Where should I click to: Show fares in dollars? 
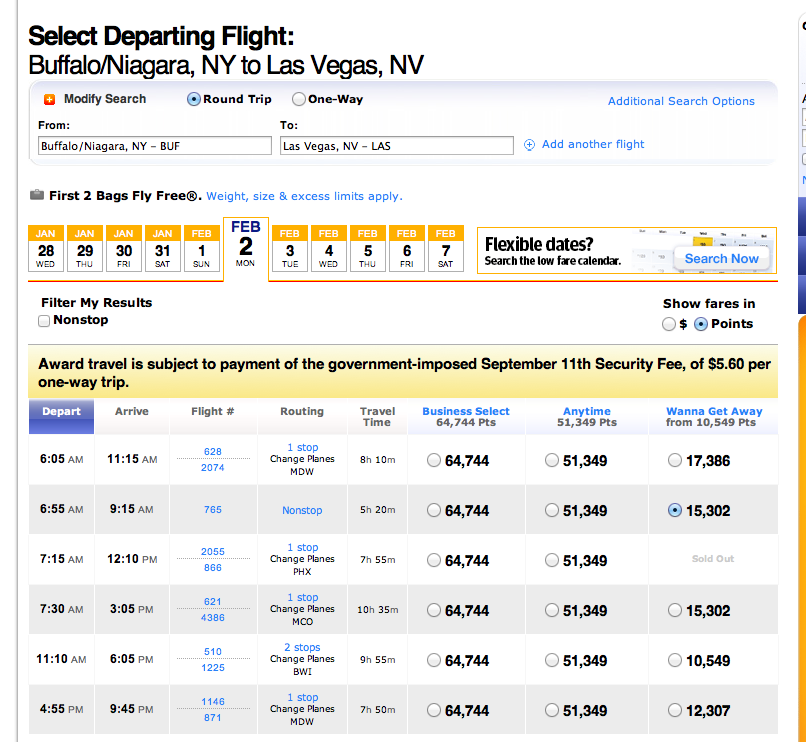pos(669,324)
